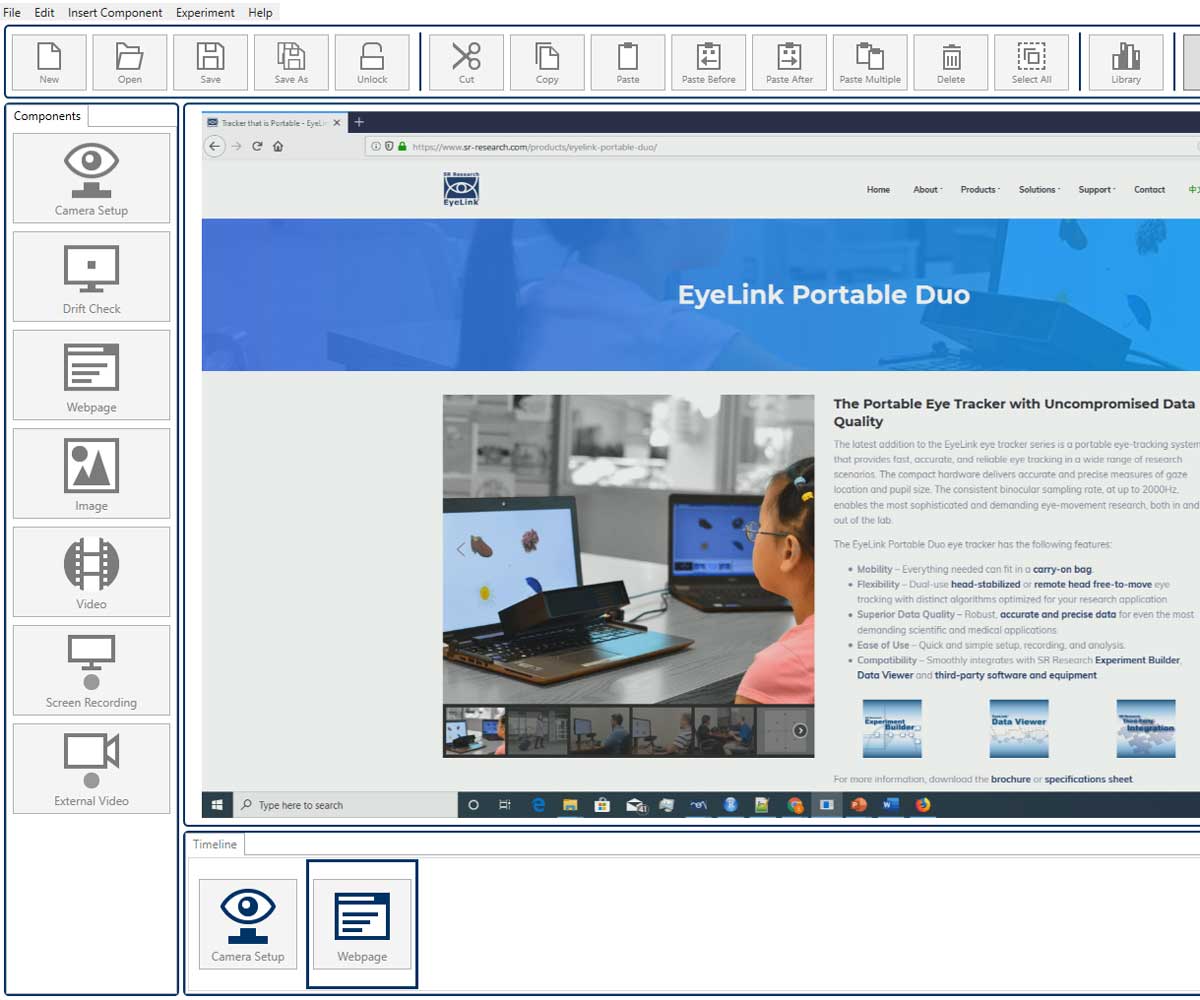Click the Paste toolbar button
Viewport: 1200px width, 1000px height.
tap(628, 63)
